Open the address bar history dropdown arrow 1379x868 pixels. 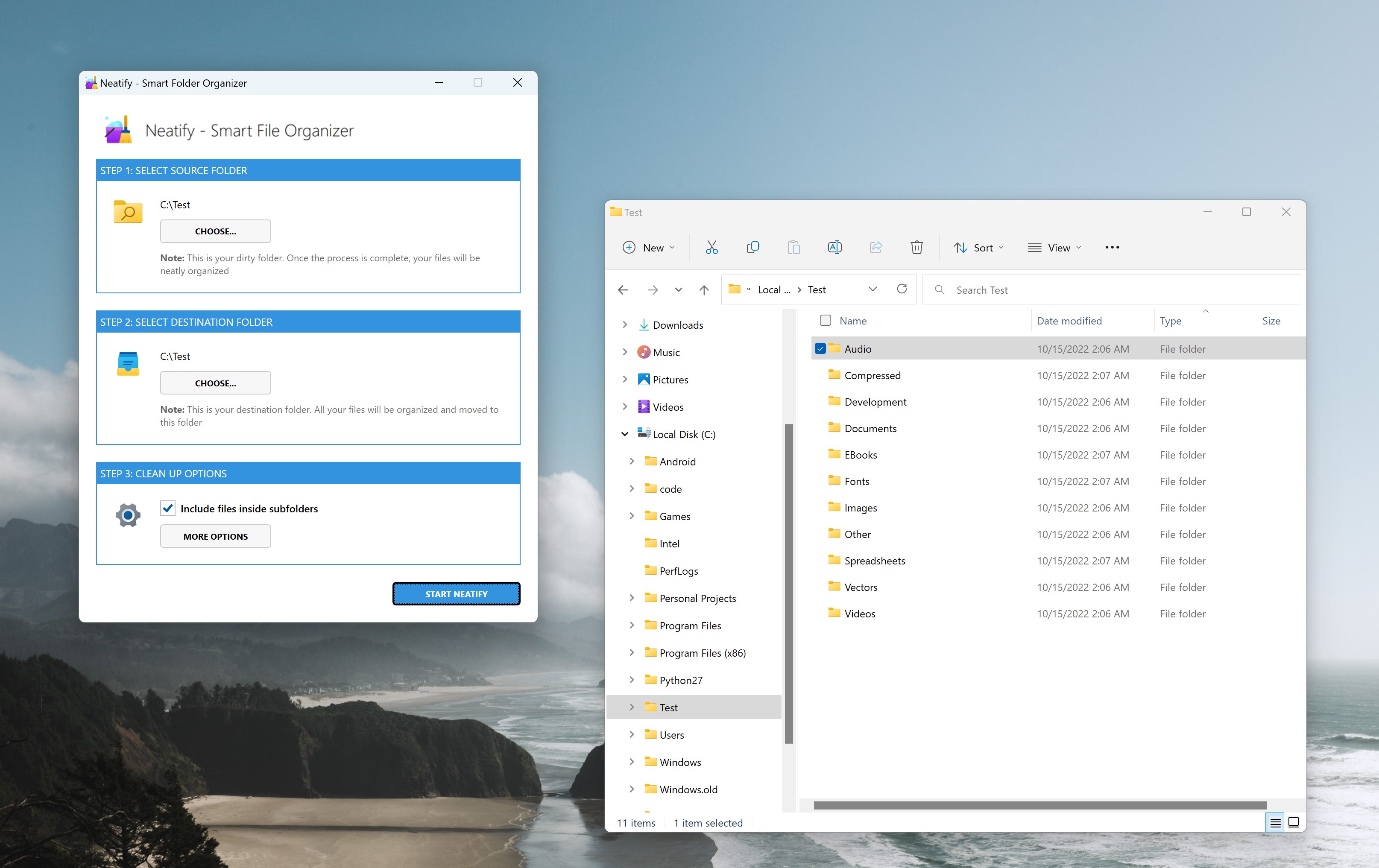(x=872, y=289)
